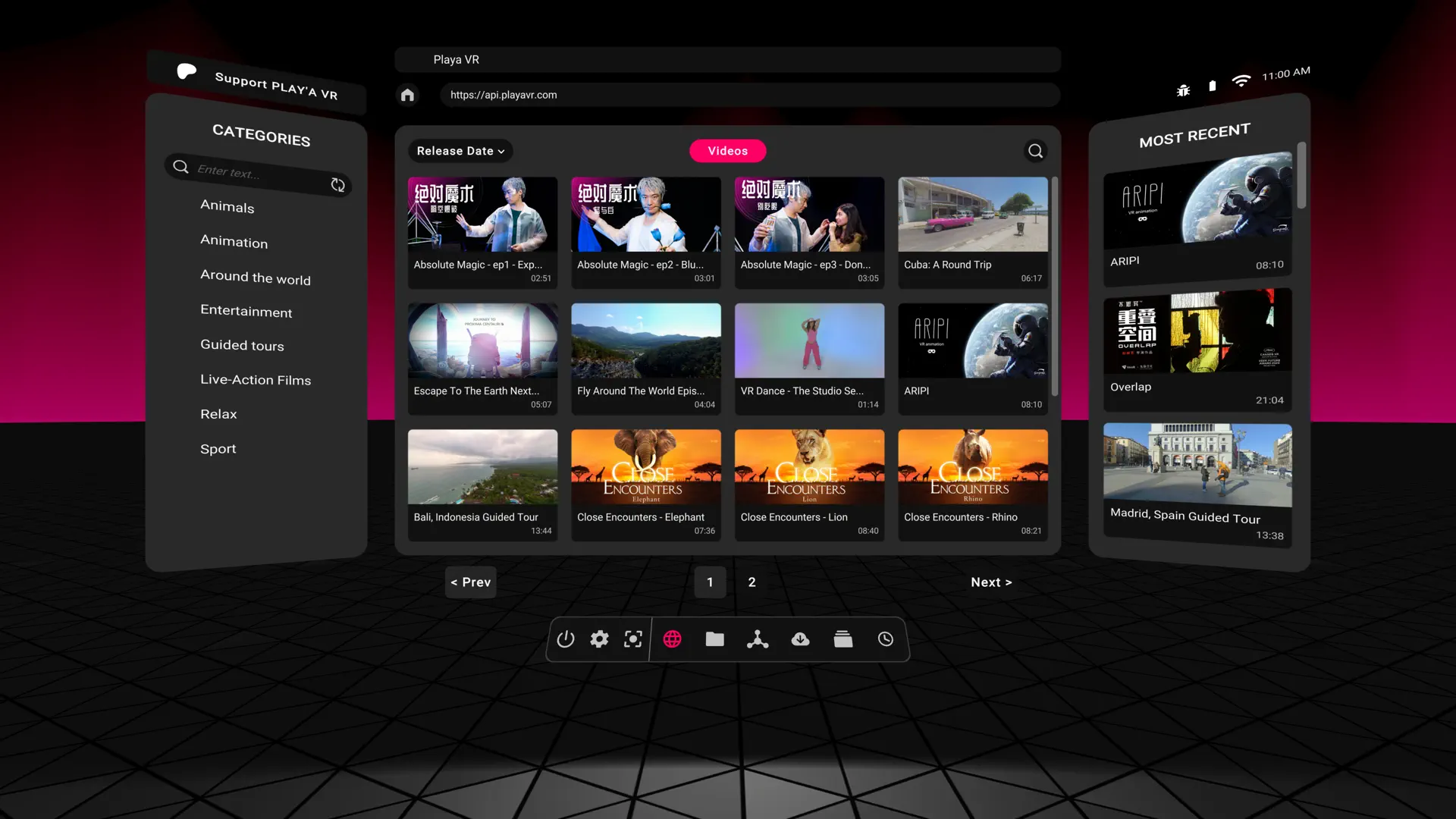The image size is (1456, 819).
Task: Open the settings gear
Action: 599,639
